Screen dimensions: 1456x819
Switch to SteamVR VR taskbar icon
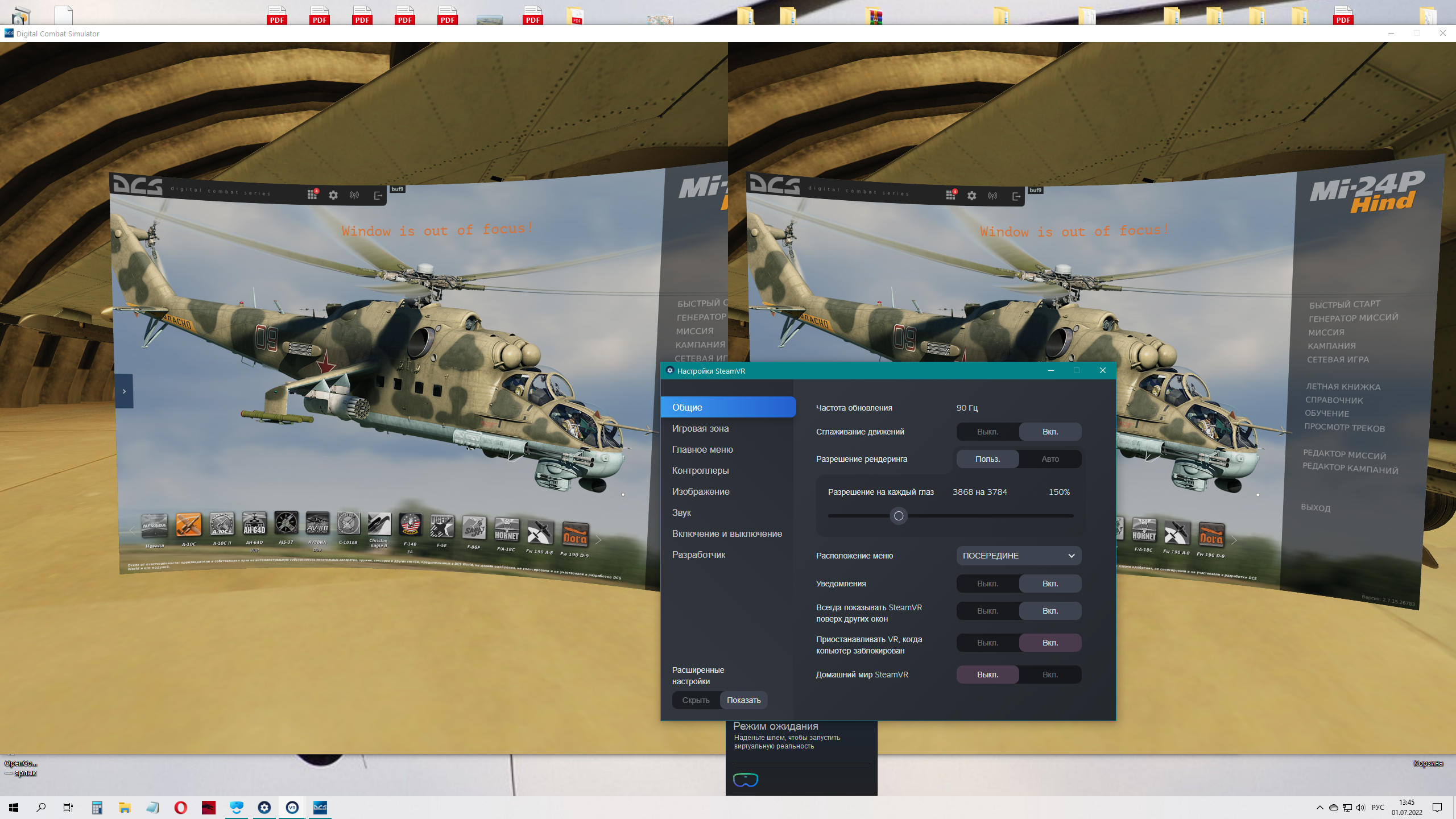pyautogui.click(x=292, y=808)
